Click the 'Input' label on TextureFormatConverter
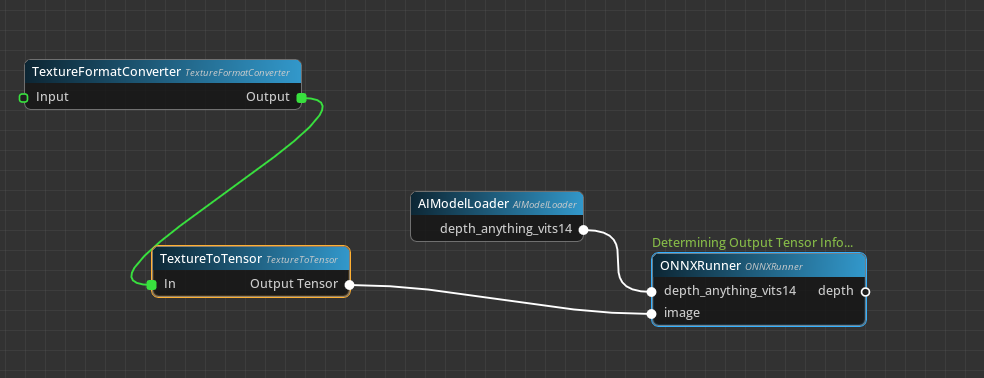Viewport: 984px width, 378px height. point(52,97)
